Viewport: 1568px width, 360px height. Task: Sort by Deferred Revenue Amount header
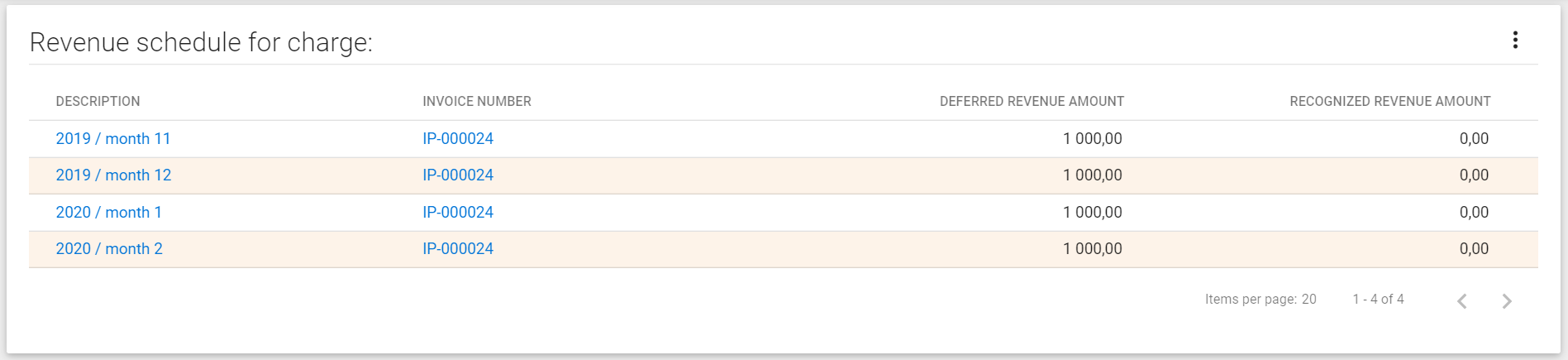pos(1032,101)
